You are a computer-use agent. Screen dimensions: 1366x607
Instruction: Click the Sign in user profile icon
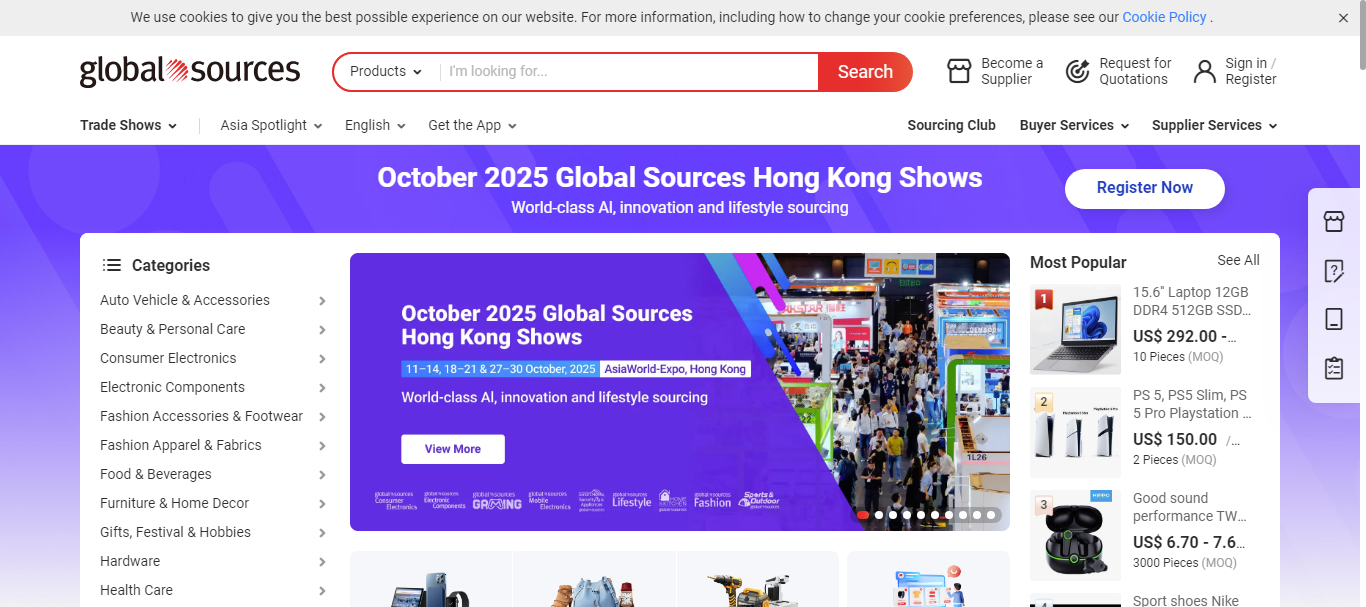[x=1204, y=71]
